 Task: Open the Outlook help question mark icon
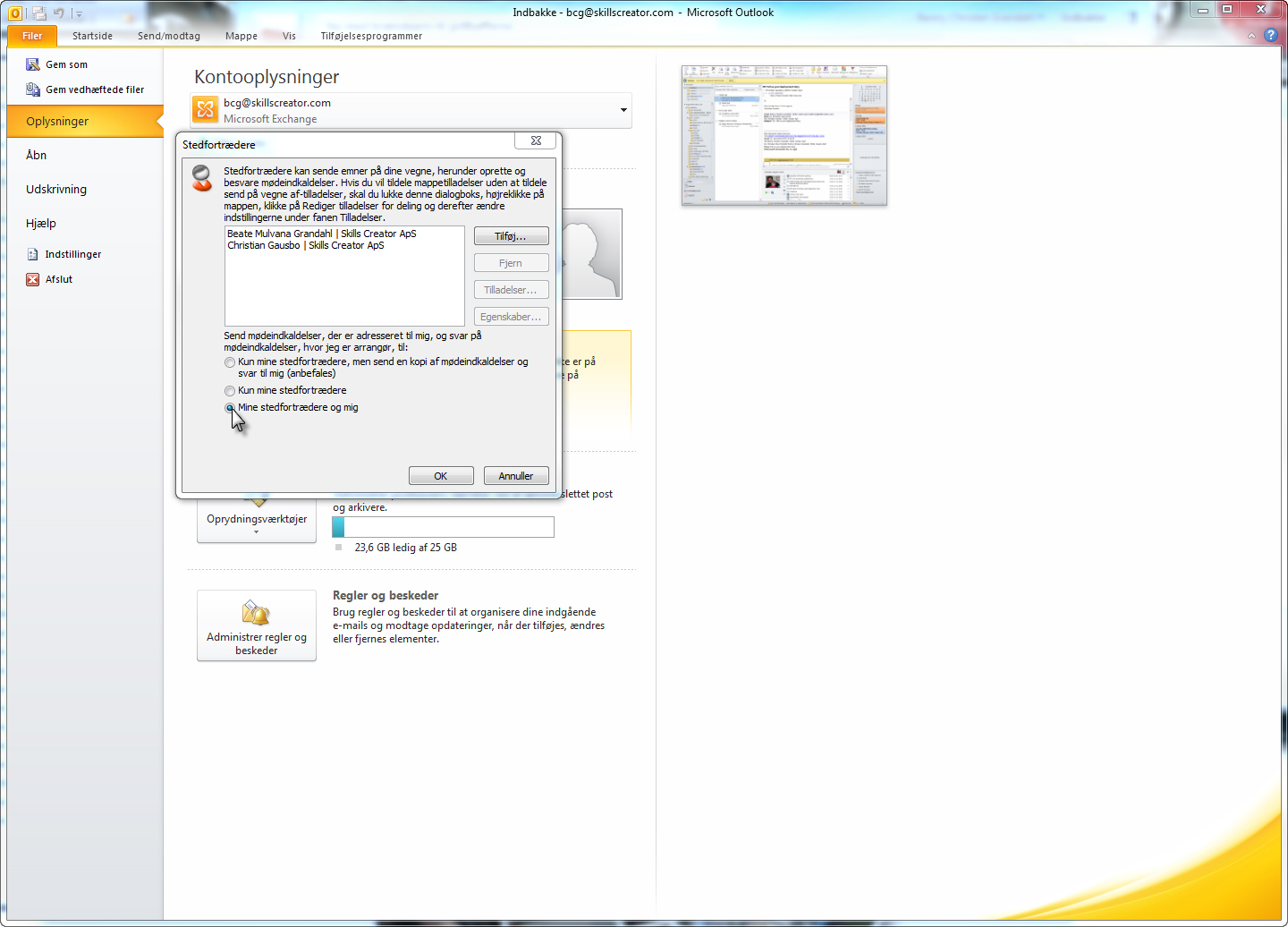click(1270, 36)
